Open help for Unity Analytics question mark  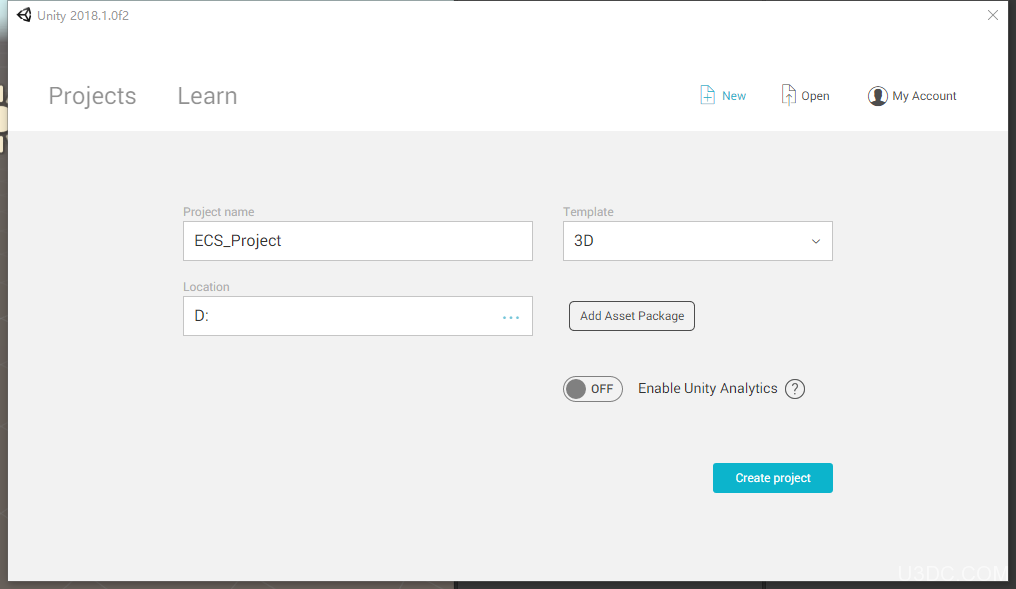[x=794, y=389]
